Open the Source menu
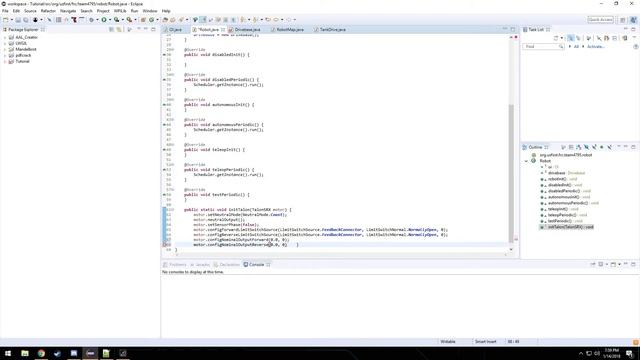Image resolution: width=640 pixels, height=360 pixels. pos(30,11)
